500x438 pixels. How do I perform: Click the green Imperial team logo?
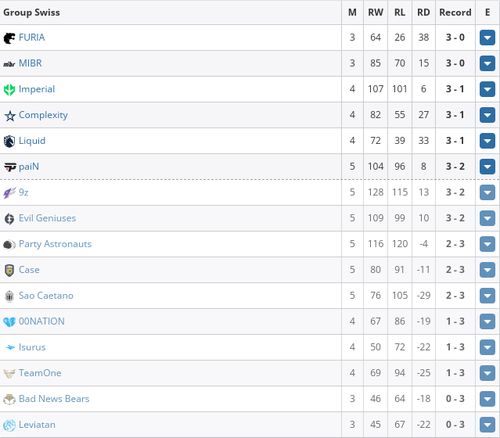[x=9, y=90]
